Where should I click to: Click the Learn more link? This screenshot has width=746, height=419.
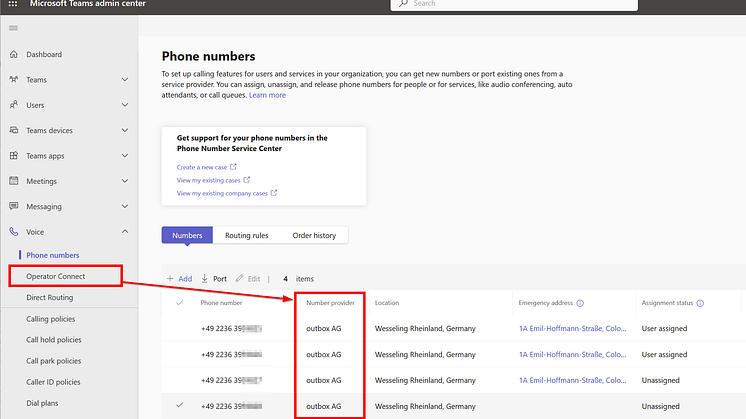[x=267, y=95]
